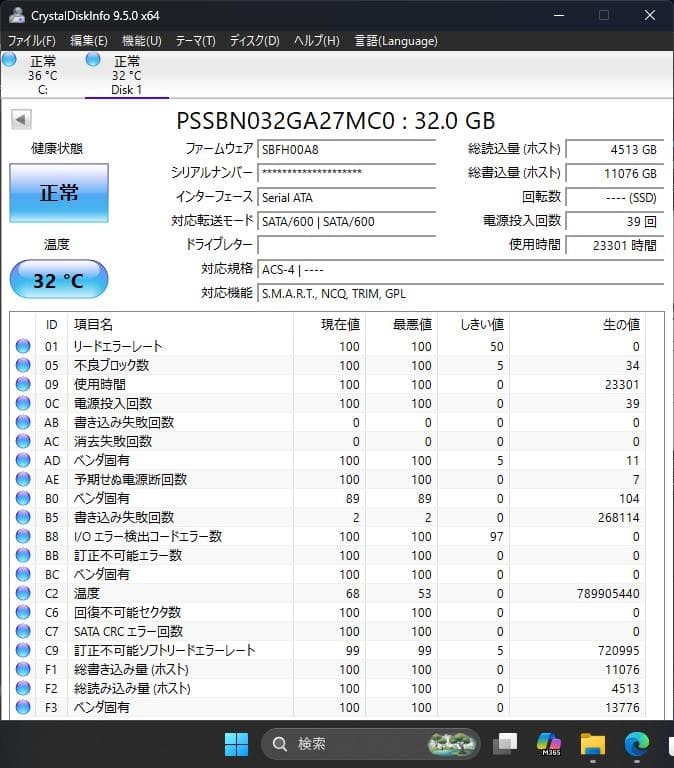674x768 pixels.
Task: Click the 23301 時間 power-on hours value
Action: point(614,245)
